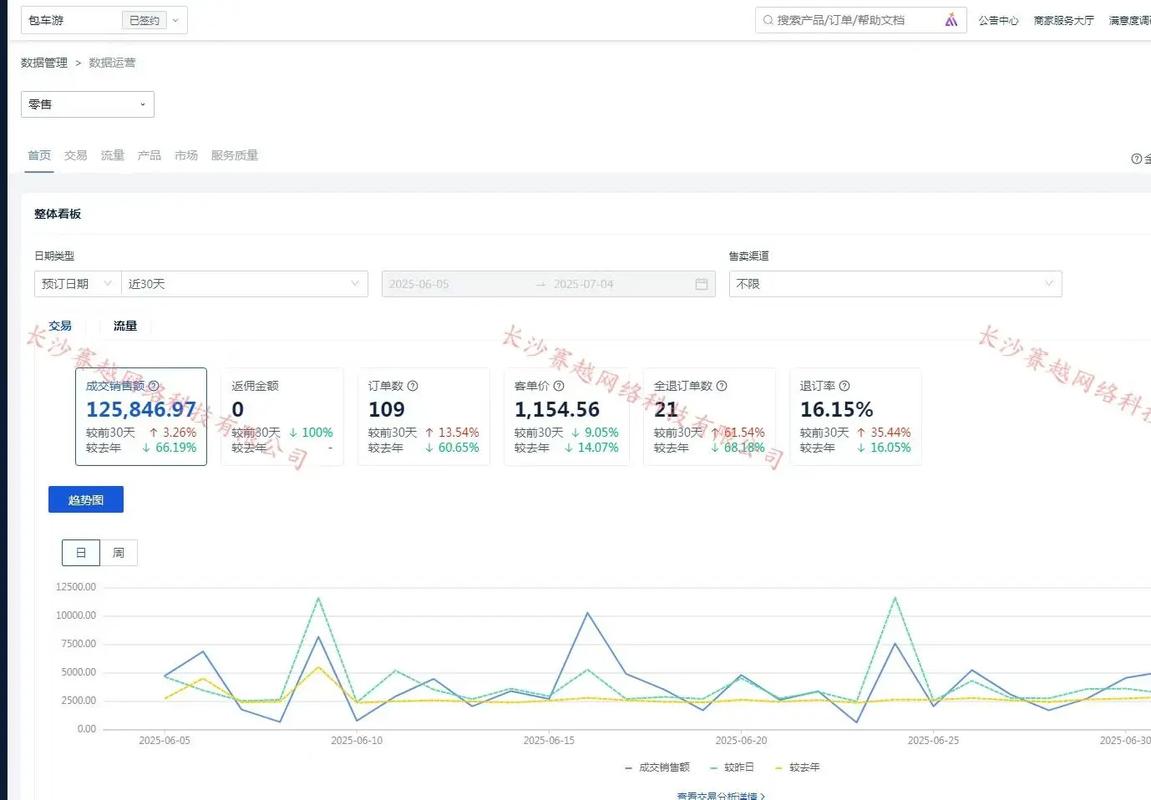1151x800 pixels.
Task: Open the 产品 tab
Action: pyautogui.click(x=149, y=155)
